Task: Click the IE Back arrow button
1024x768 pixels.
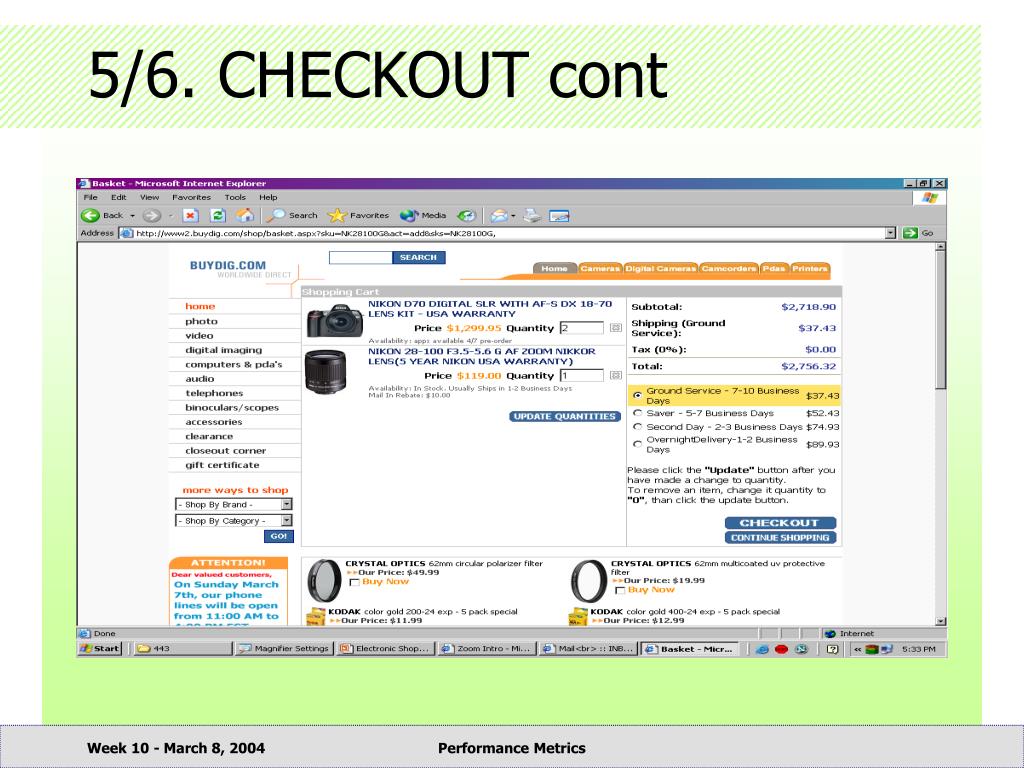Action: (x=90, y=216)
